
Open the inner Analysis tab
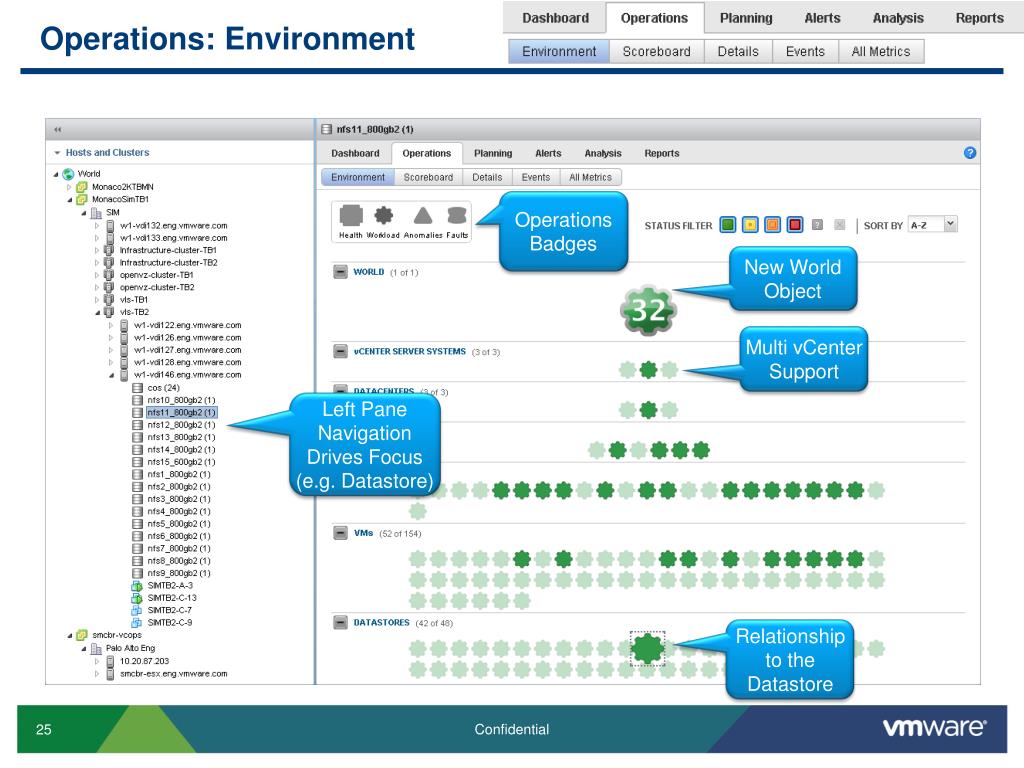(x=603, y=153)
